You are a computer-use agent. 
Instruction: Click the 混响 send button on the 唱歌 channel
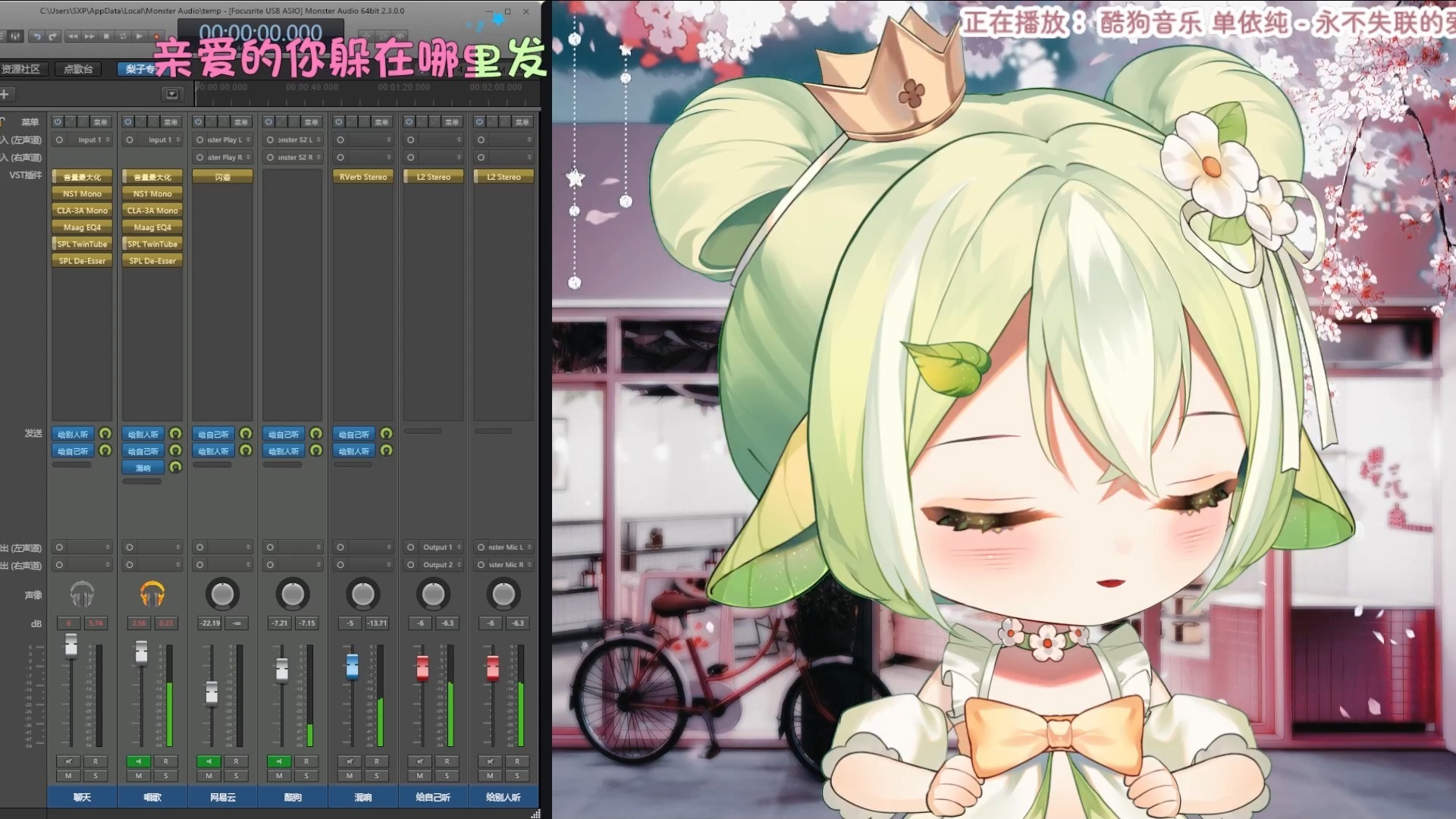coord(143,467)
